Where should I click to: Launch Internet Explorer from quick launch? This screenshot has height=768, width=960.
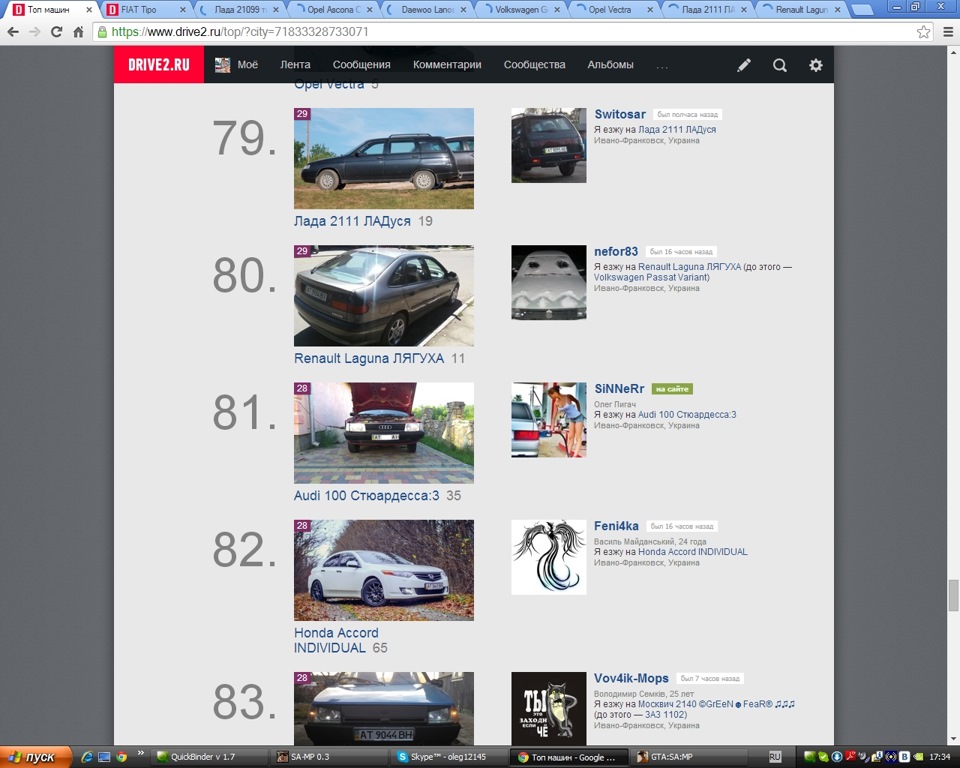pos(87,757)
